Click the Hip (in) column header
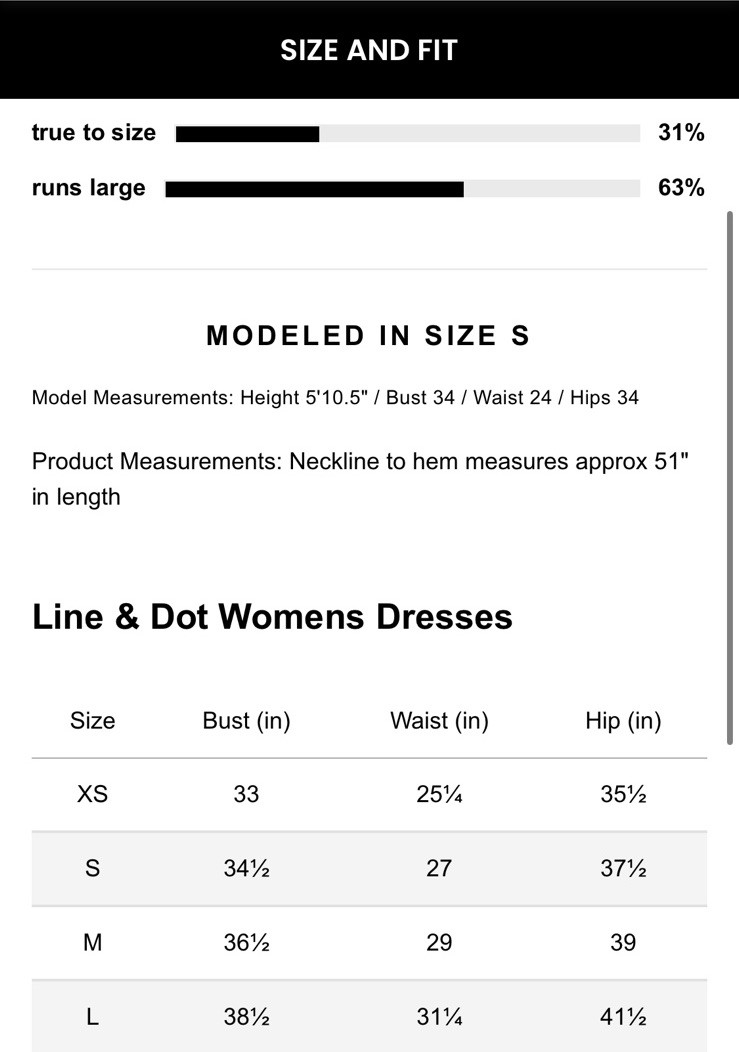739x1052 pixels. click(x=623, y=721)
